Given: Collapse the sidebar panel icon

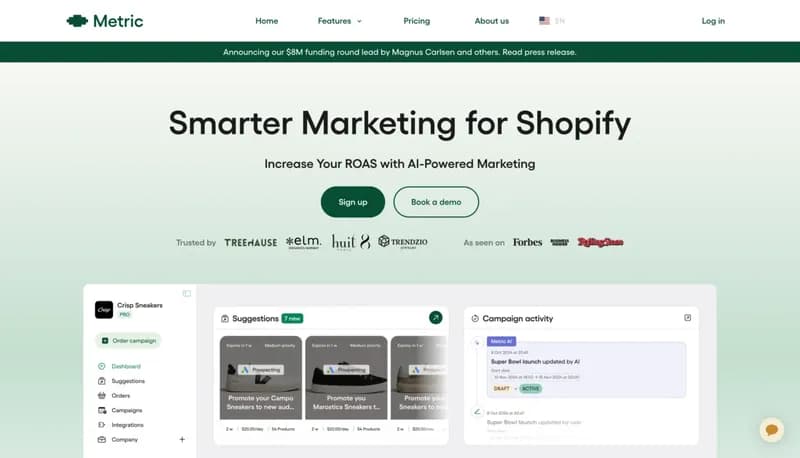Looking at the screenshot, I should 187,293.
